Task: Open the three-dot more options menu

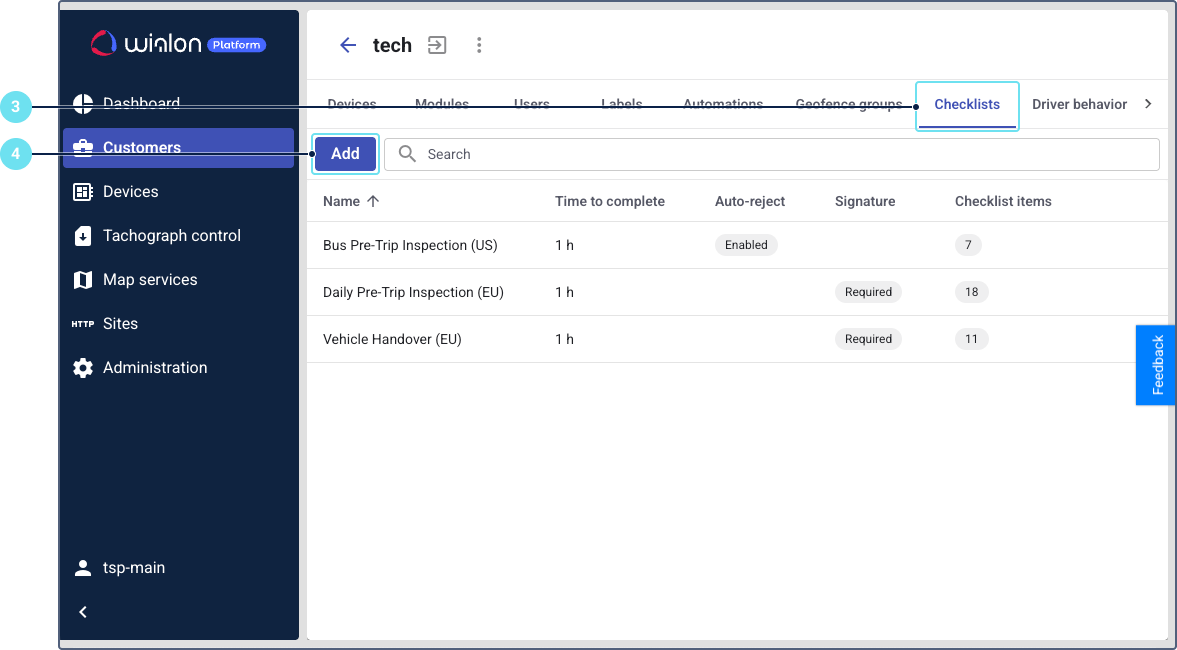Action: tap(479, 45)
